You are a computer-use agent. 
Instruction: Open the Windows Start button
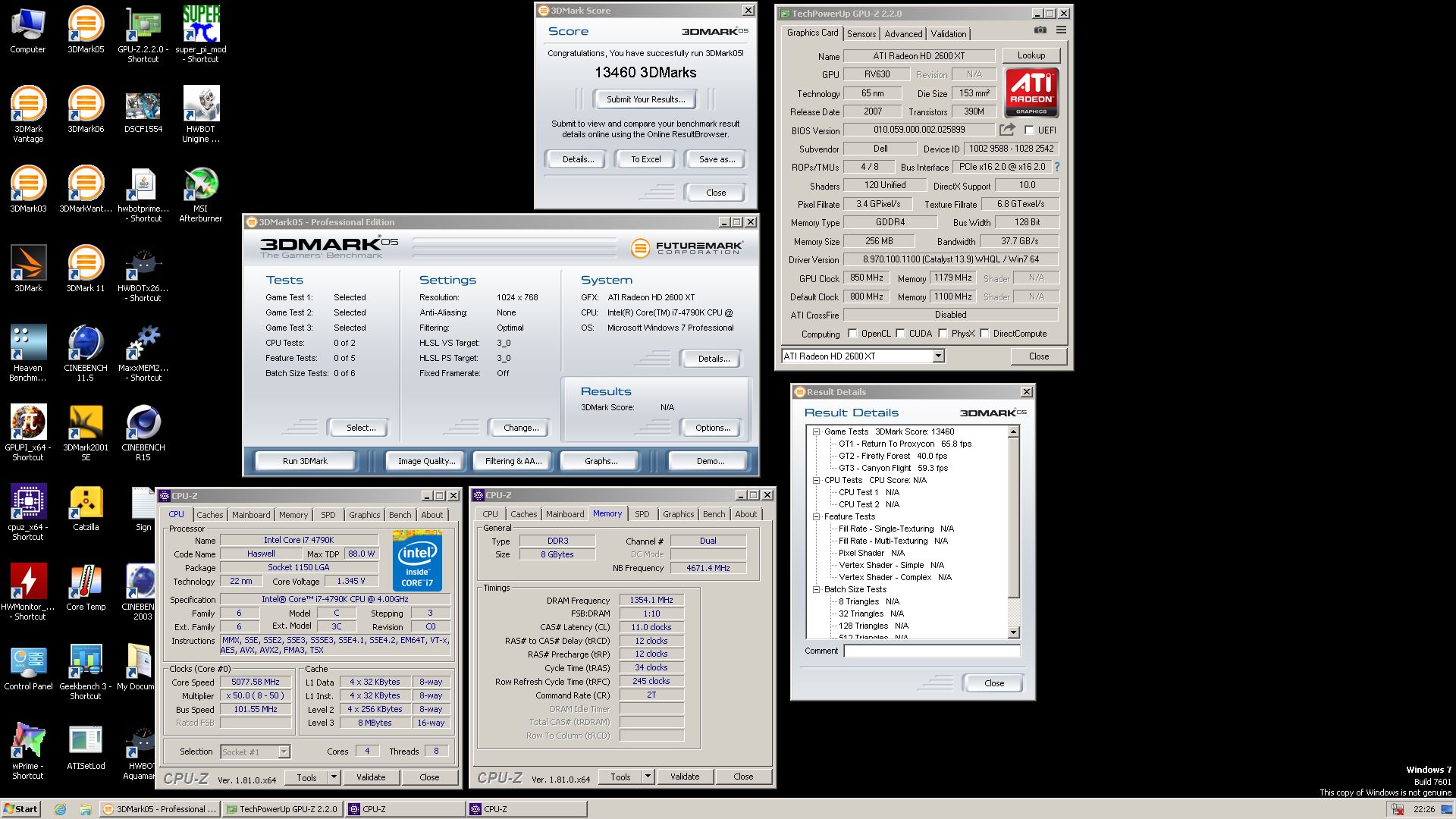pyautogui.click(x=20, y=809)
